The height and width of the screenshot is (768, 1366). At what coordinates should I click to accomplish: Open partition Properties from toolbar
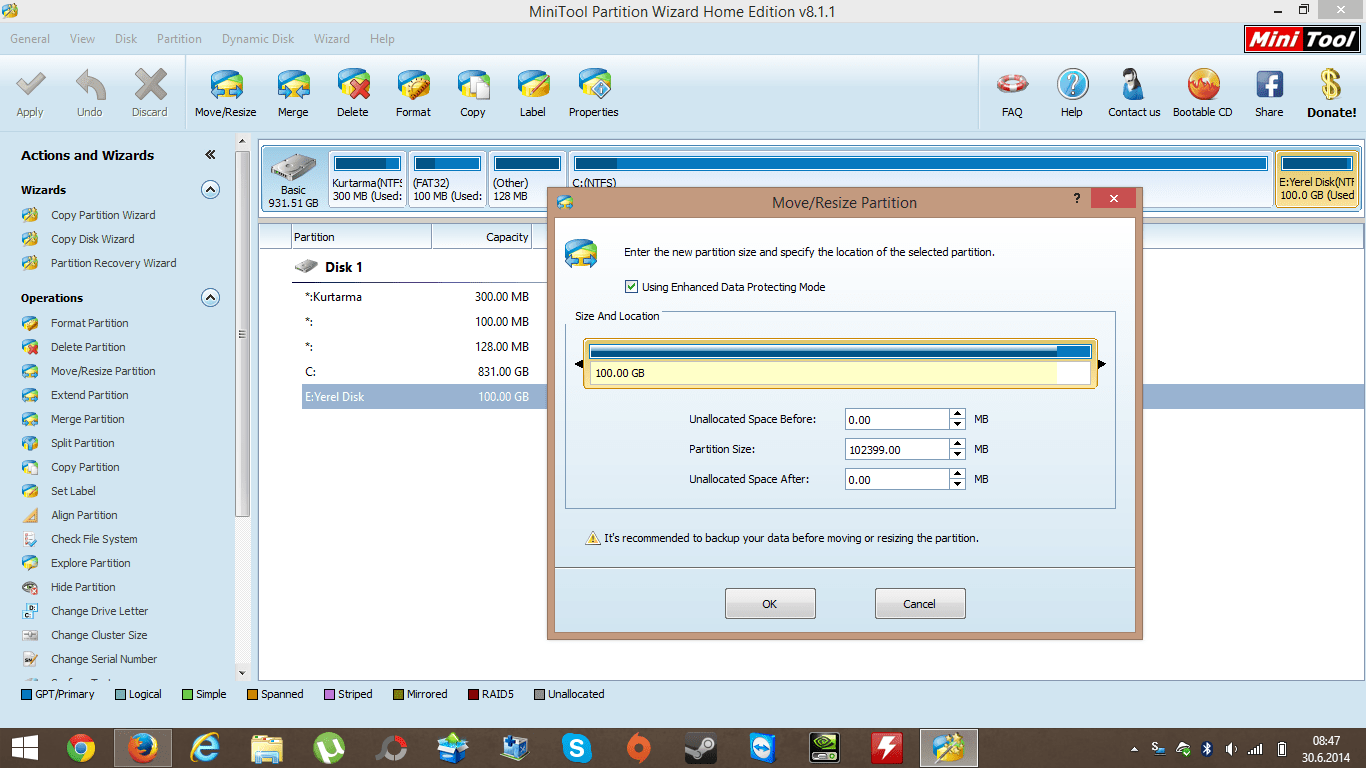[x=594, y=93]
